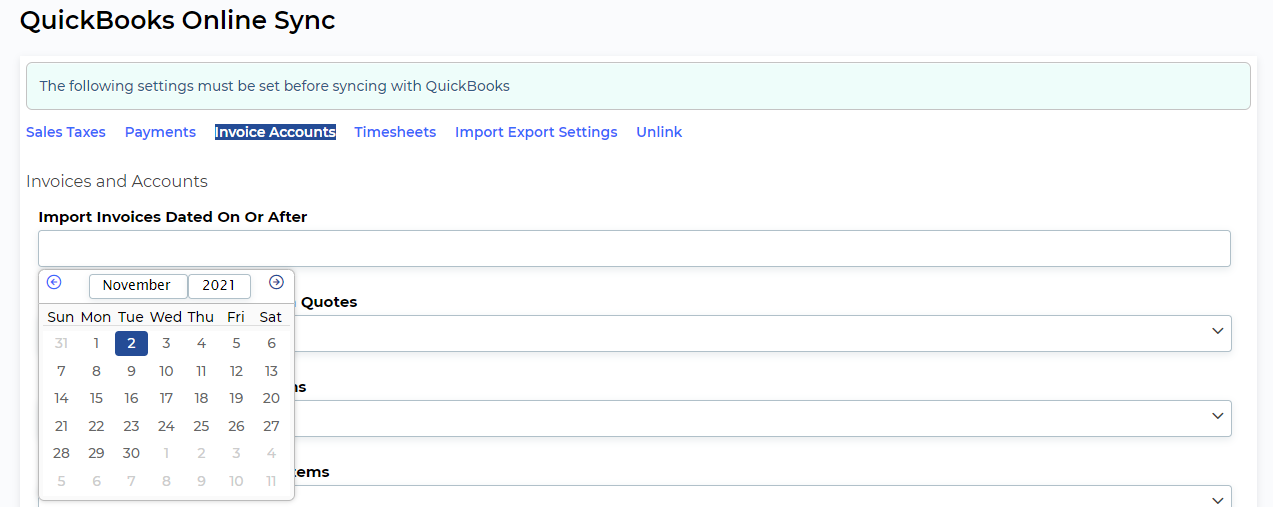Pick November 21 date cell
The width and height of the screenshot is (1273, 507).
click(61, 426)
